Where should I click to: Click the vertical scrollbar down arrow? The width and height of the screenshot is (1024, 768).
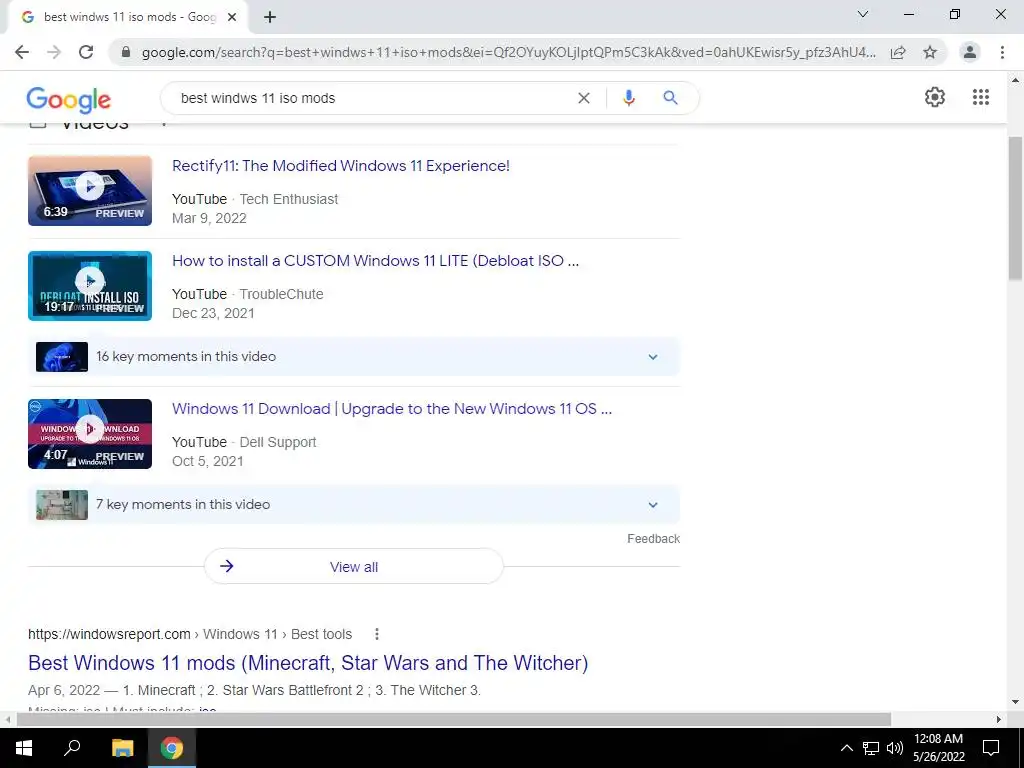(1015, 703)
